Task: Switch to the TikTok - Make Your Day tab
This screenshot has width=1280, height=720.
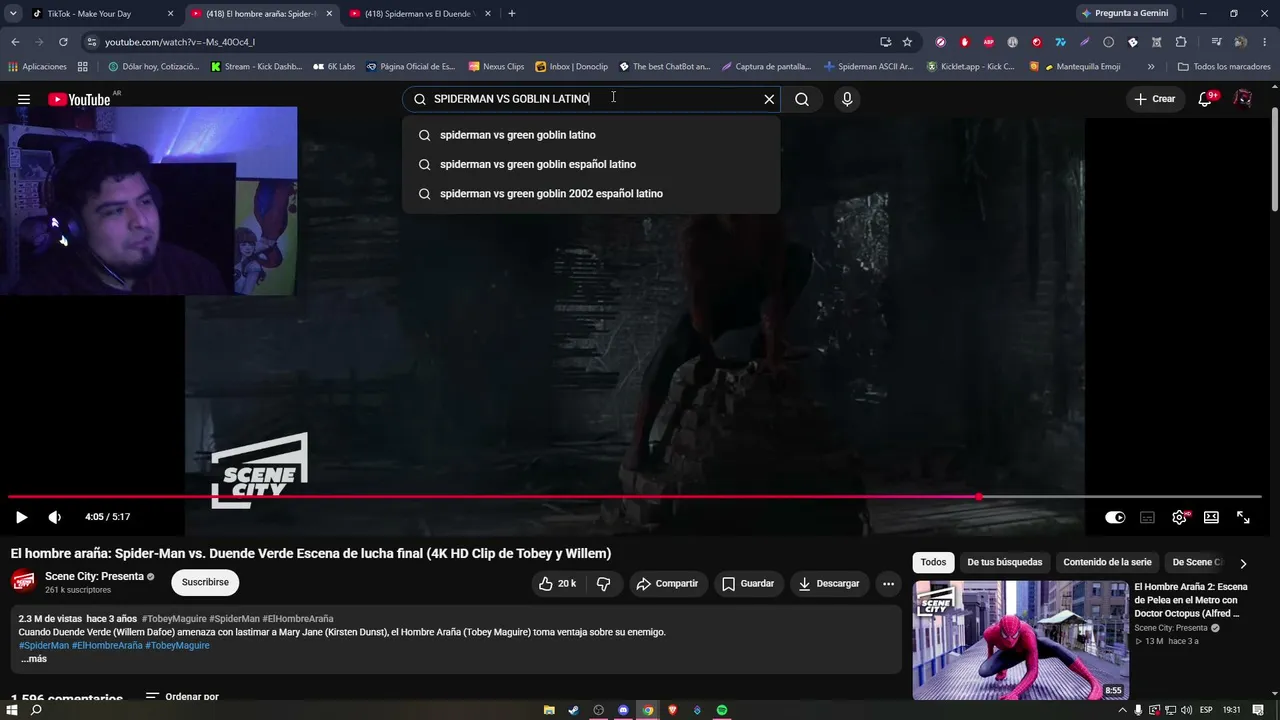Action: point(100,14)
